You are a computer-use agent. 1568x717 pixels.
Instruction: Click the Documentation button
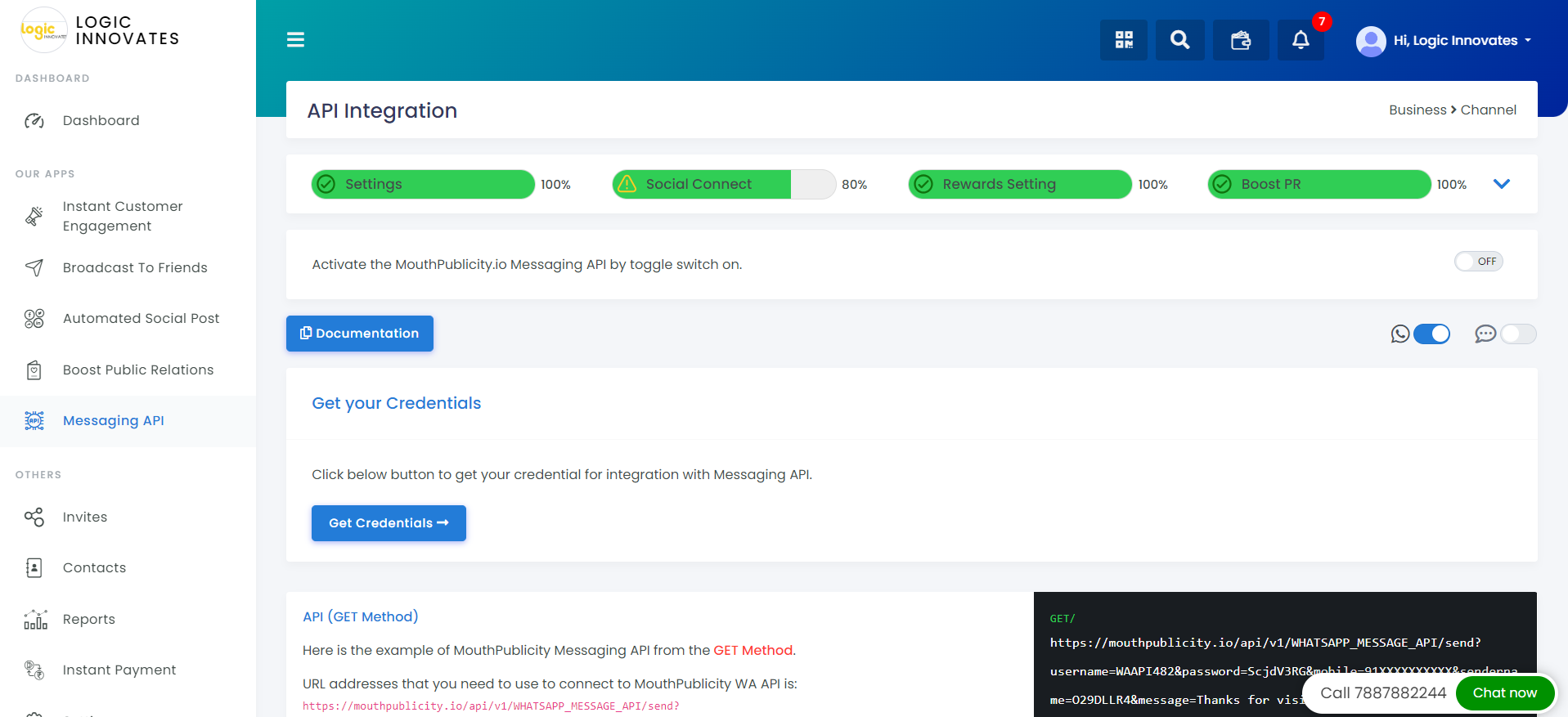pyautogui.click(x=360, y=334)
